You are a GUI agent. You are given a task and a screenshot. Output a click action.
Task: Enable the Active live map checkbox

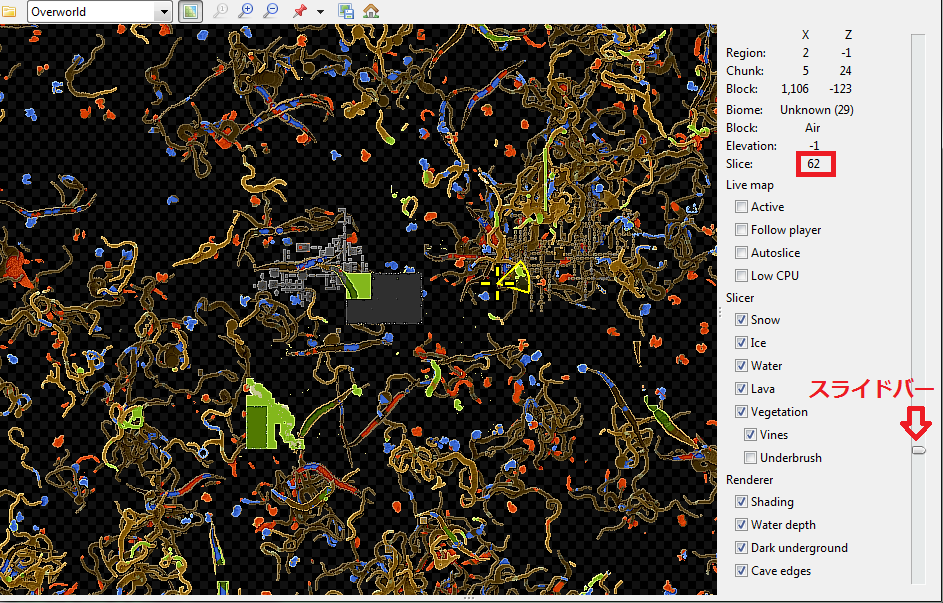tap(742, 207)
